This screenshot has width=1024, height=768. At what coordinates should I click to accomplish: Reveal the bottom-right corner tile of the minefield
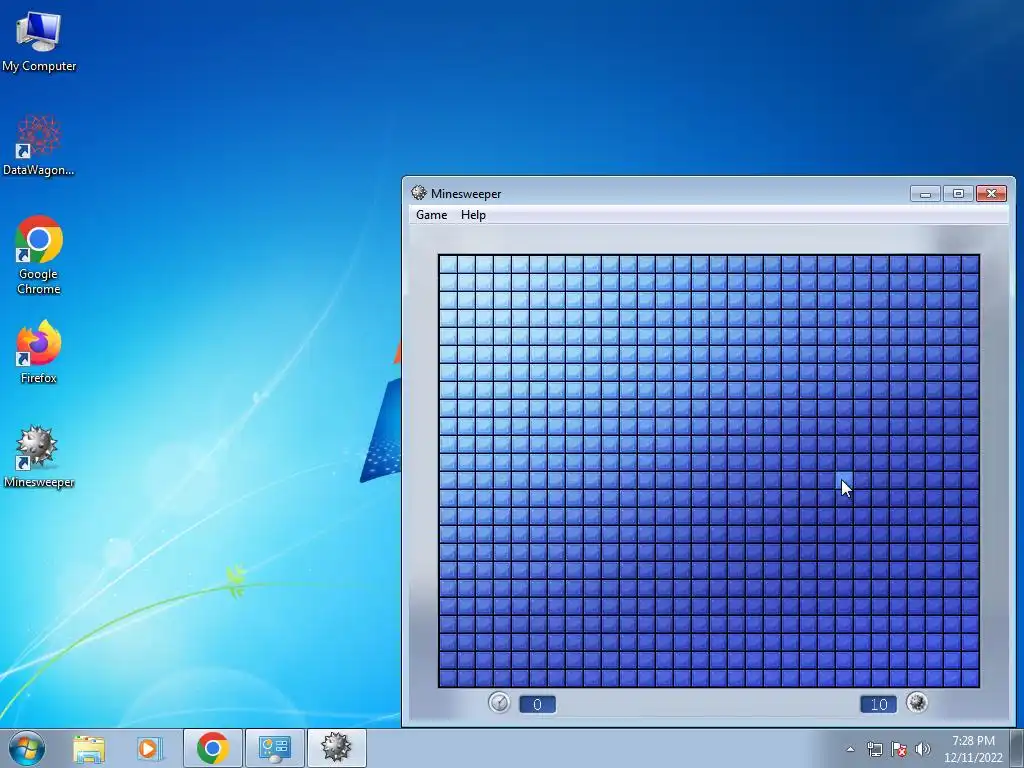[970, 677]
